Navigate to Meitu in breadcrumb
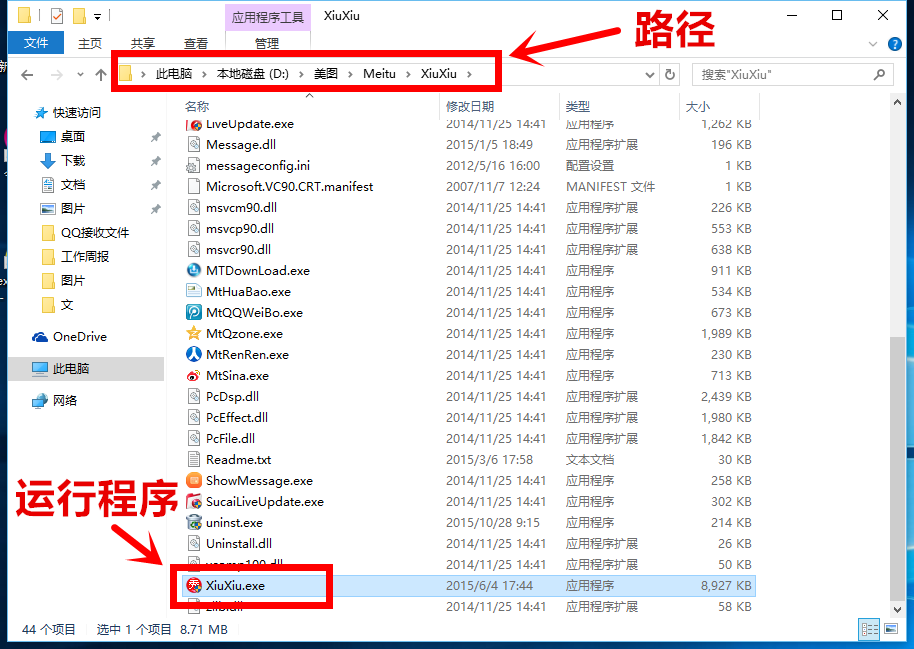Screen dimensions: 914x649 (x=379, y=74)
